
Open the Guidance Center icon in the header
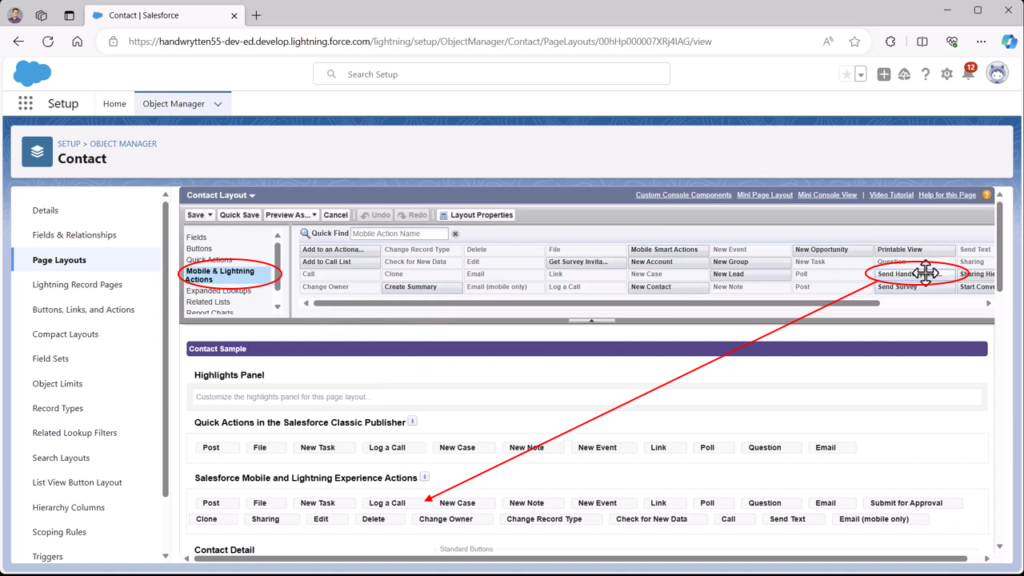(x=905, y=74)
